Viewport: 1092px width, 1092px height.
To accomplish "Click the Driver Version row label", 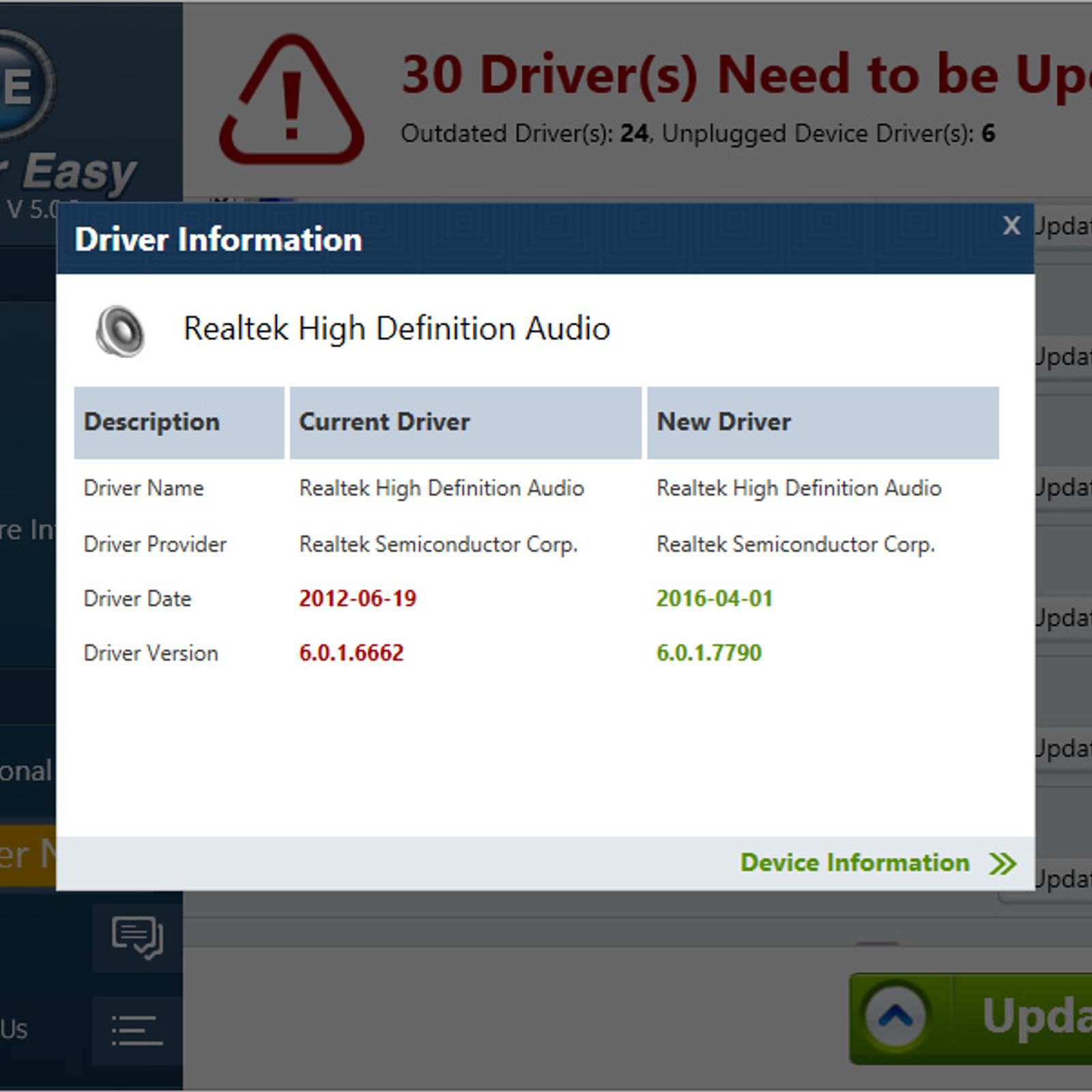I will [151, 654].
